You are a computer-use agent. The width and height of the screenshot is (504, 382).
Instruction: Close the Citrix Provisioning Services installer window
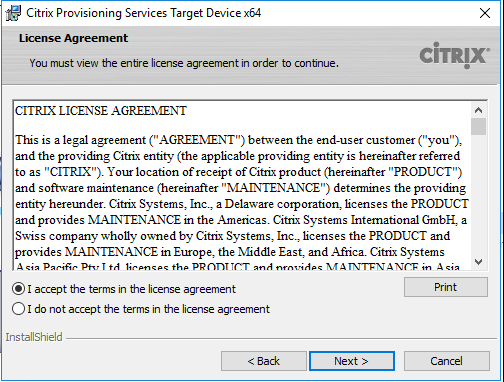point(485,13)
